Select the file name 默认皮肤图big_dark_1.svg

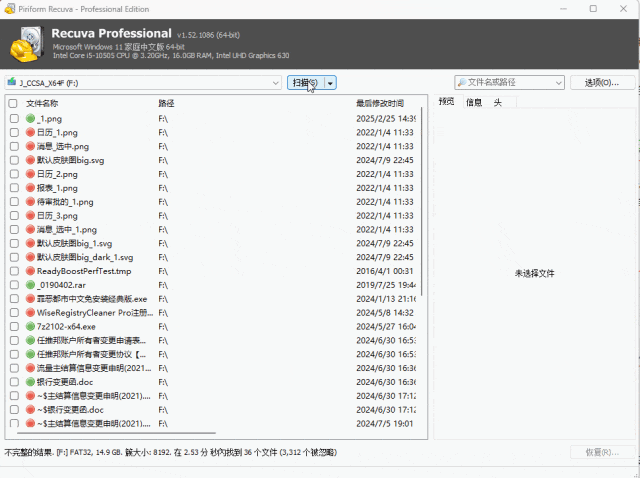pos(85,257)
